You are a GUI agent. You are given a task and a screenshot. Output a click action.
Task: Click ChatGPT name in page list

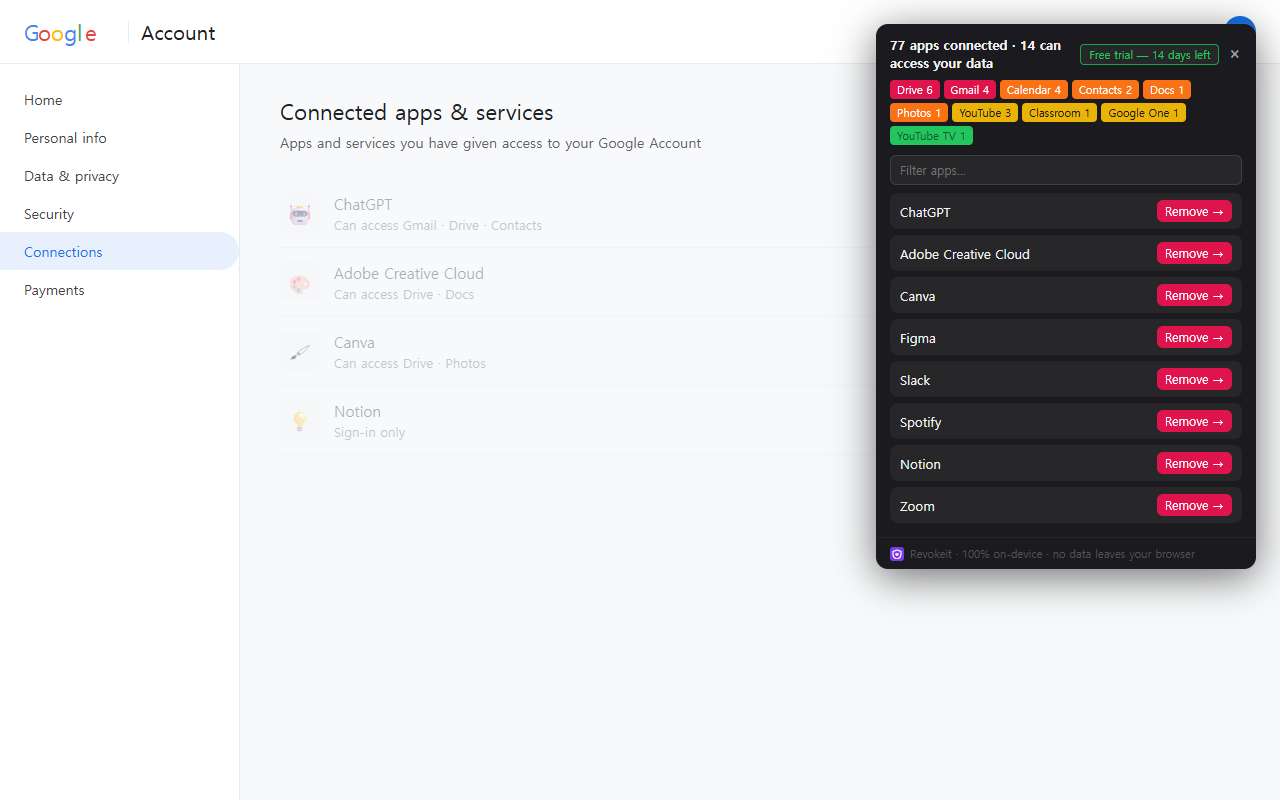[x=363, y=205]
